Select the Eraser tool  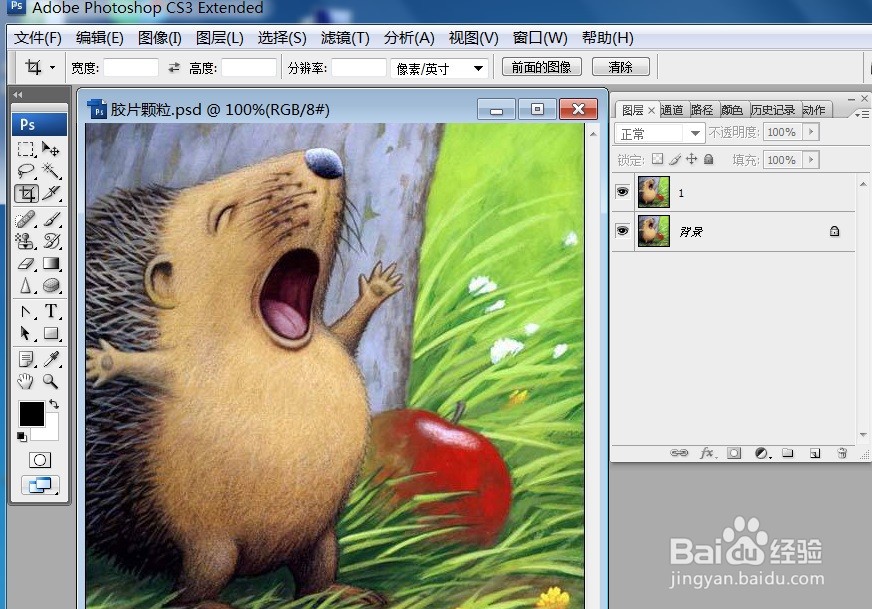(x=26, y=263)
